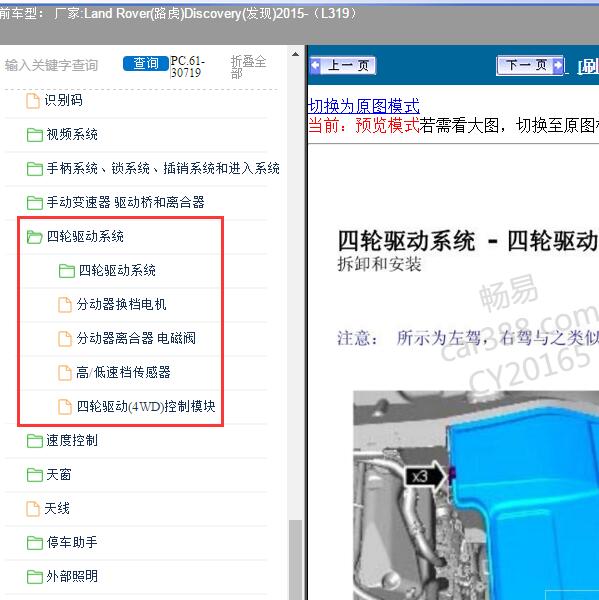
Task: Open the 切换为原图模式 link
Action: [364, 106]
